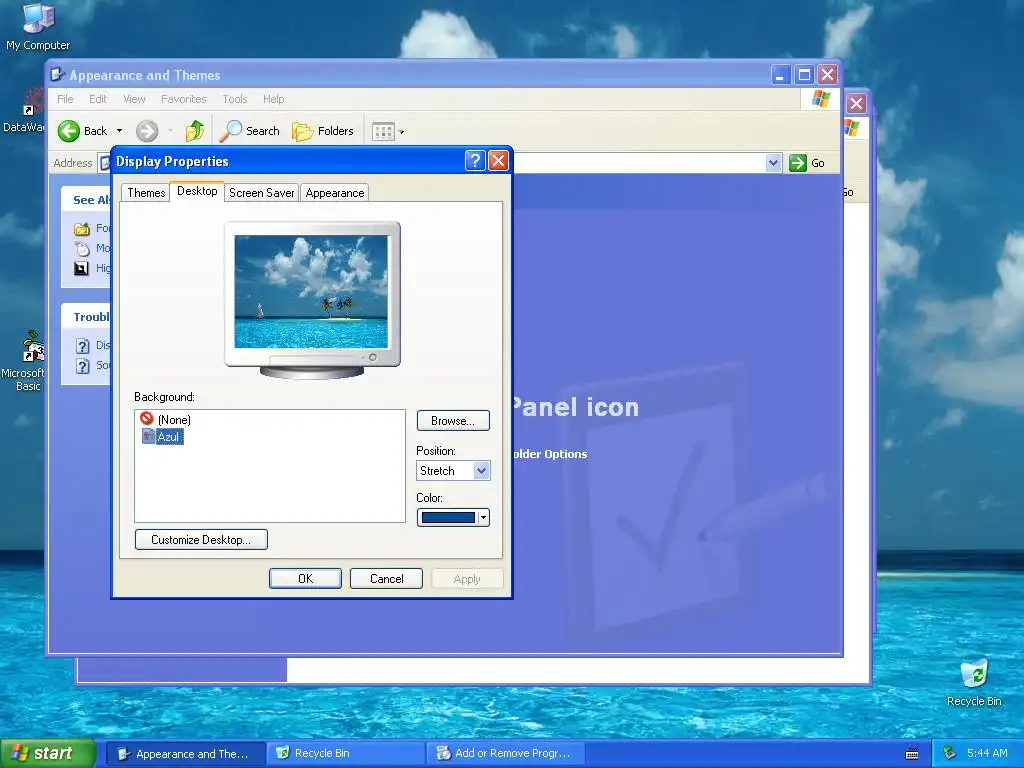The image size is (1024, 768).
Task: Open the View menu
Action: tap(134, 99)
